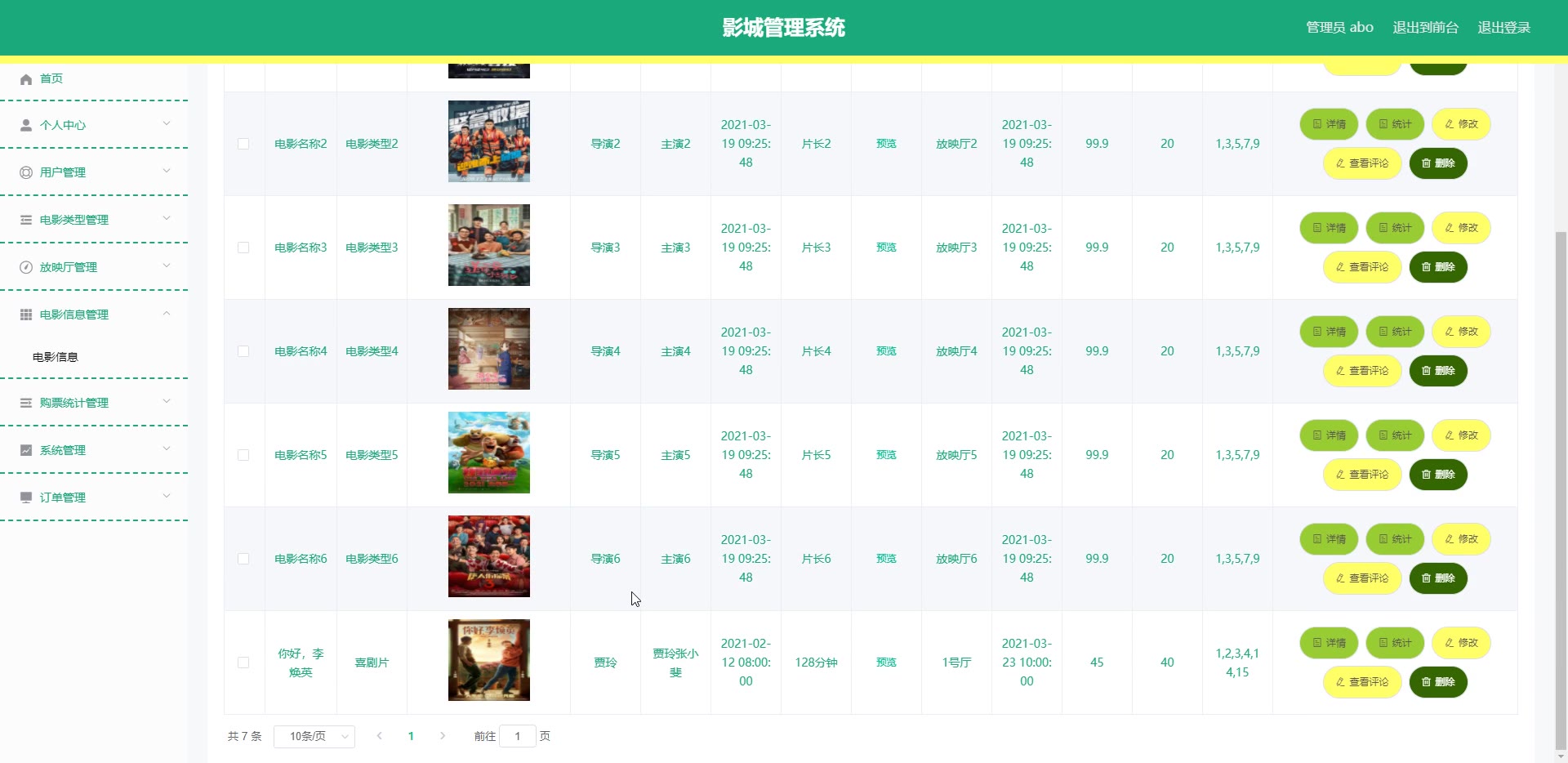This screenshot has width=1568, height=763.
Task: Go to the previous page arrow
Action: [379, 736]
